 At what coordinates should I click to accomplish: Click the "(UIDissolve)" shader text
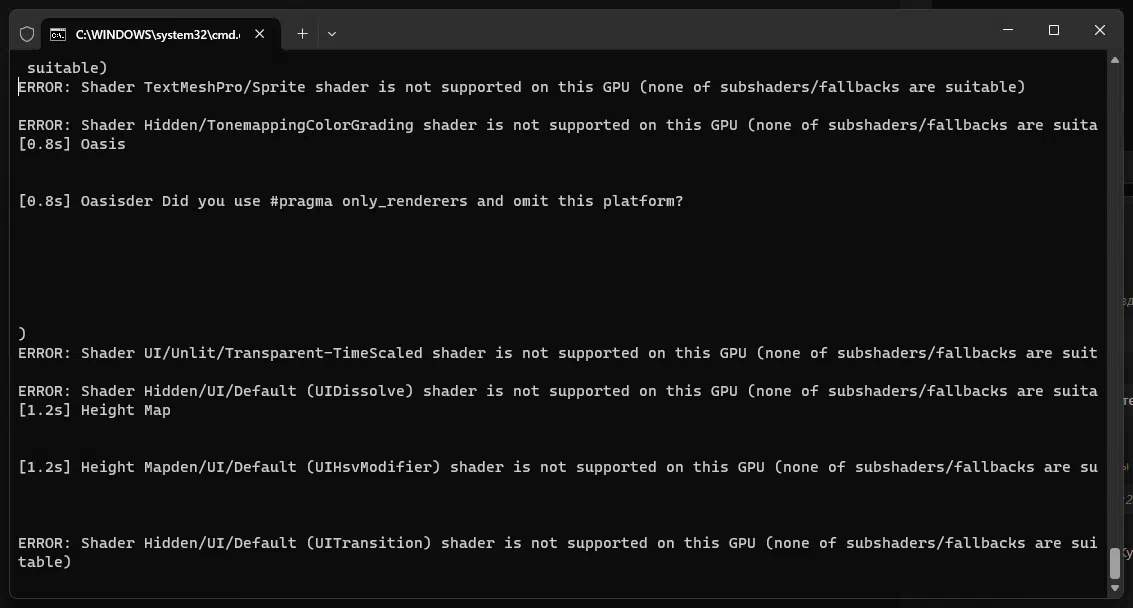click(360, 391)
